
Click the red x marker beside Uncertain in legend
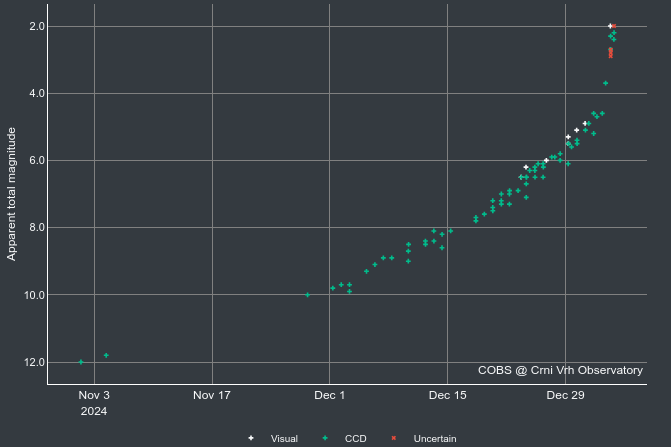point(394,439)
